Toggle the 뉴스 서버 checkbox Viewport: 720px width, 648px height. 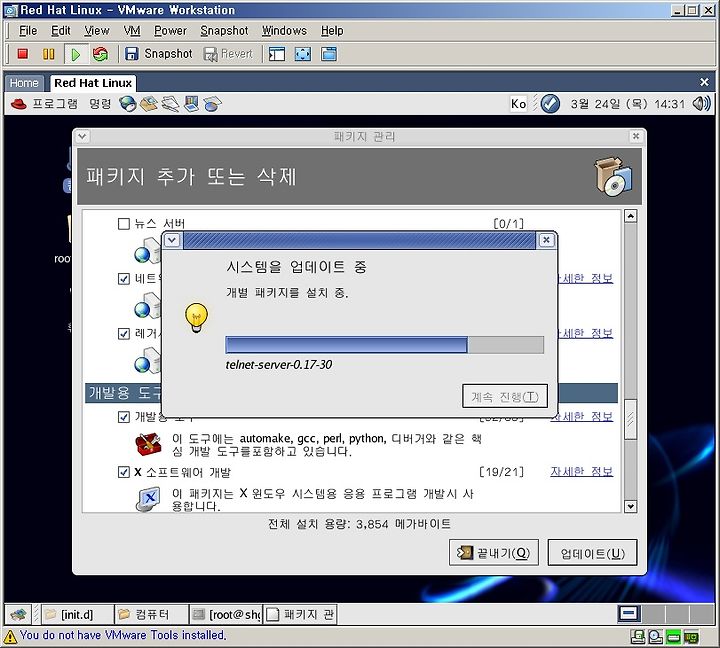coord(124,224)
